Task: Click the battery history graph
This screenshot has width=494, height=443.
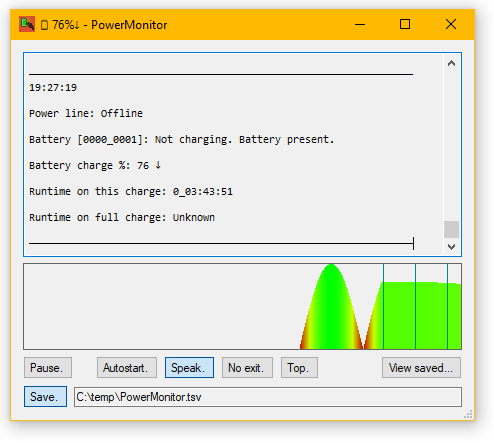Action: pyautogui.click(x=242, y=306)
